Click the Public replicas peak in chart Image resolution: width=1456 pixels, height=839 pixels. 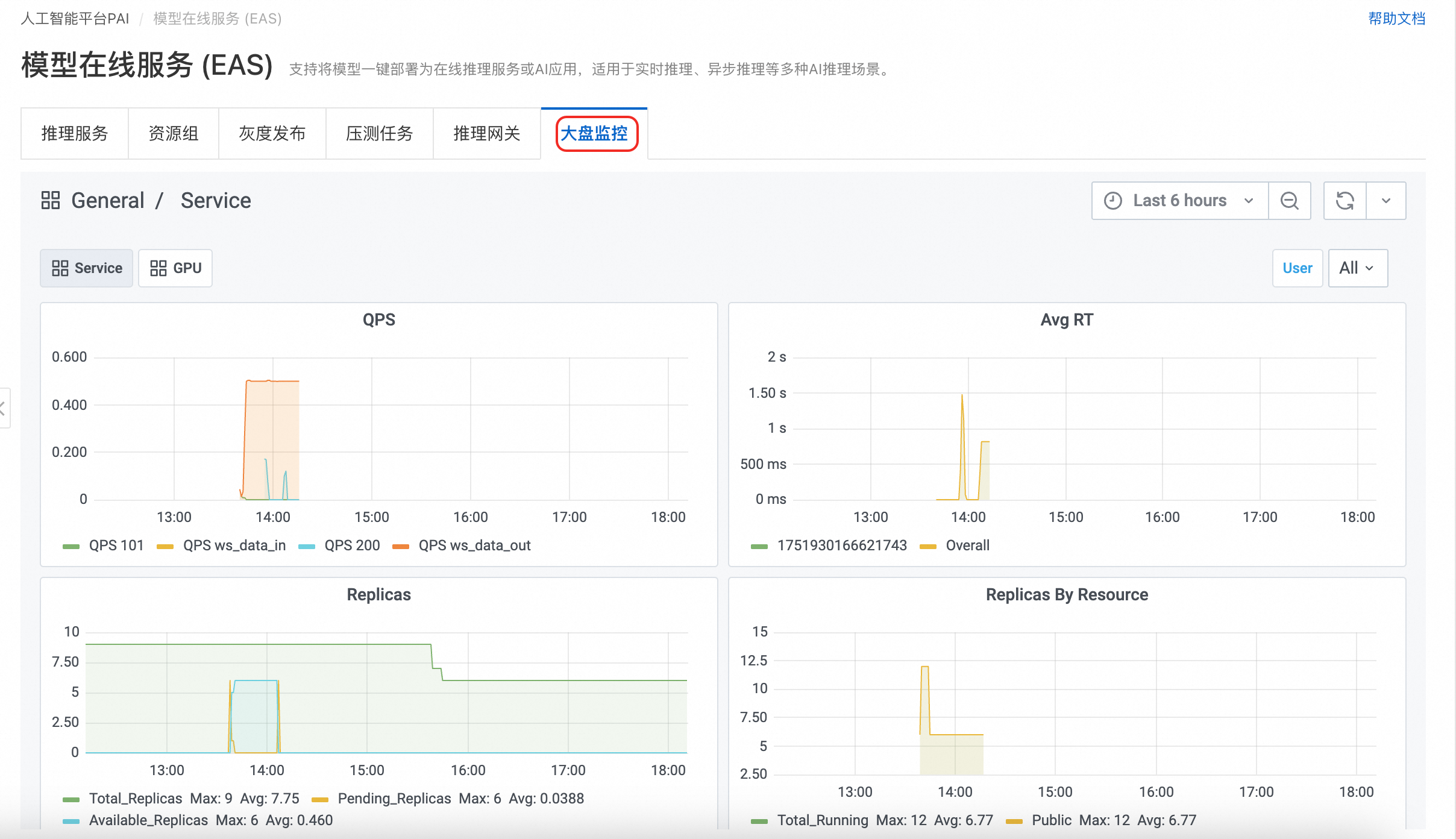[x=925, y=667]
